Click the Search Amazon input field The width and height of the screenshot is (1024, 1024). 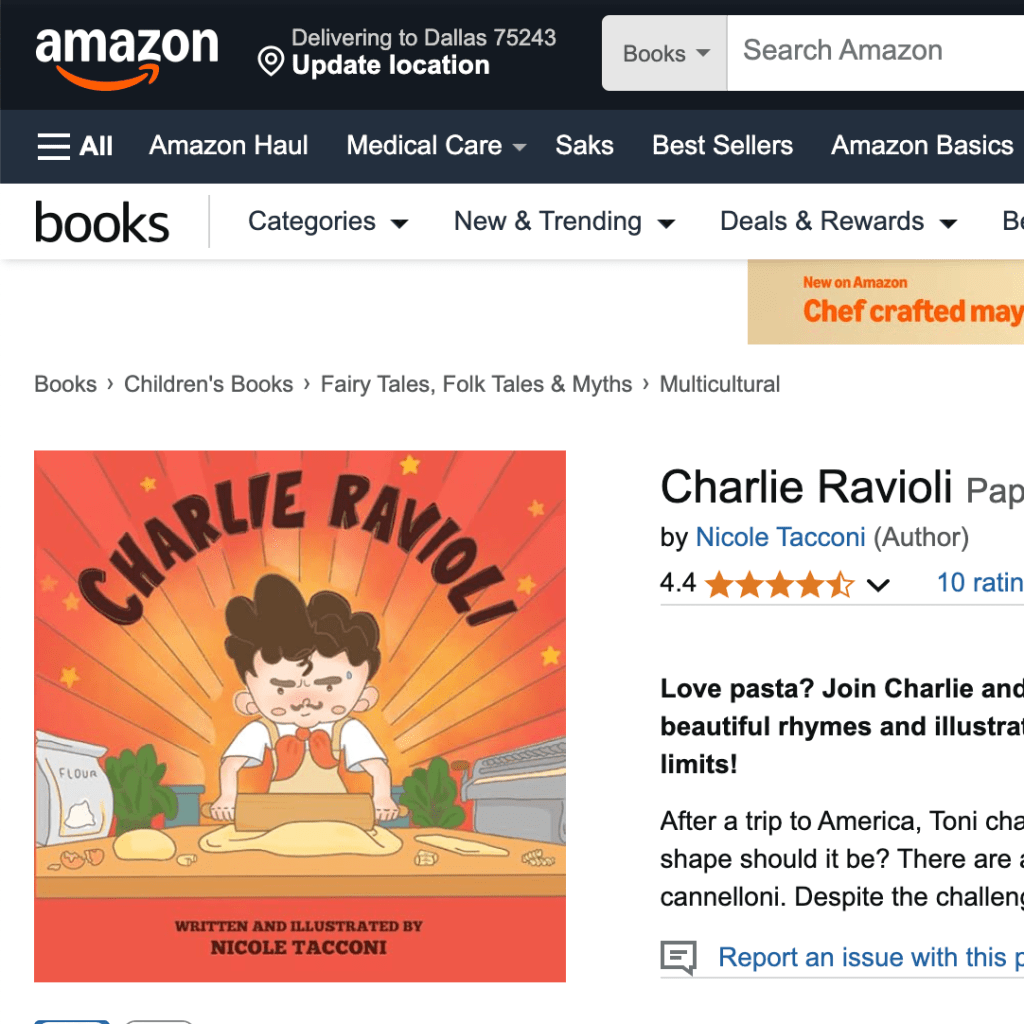point(876,53)
